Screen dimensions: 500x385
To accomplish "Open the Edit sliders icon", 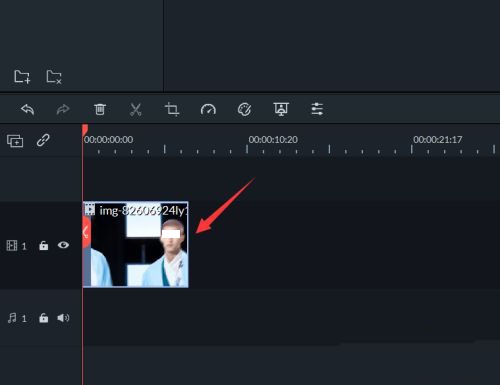I will click(x=317, y=109).
